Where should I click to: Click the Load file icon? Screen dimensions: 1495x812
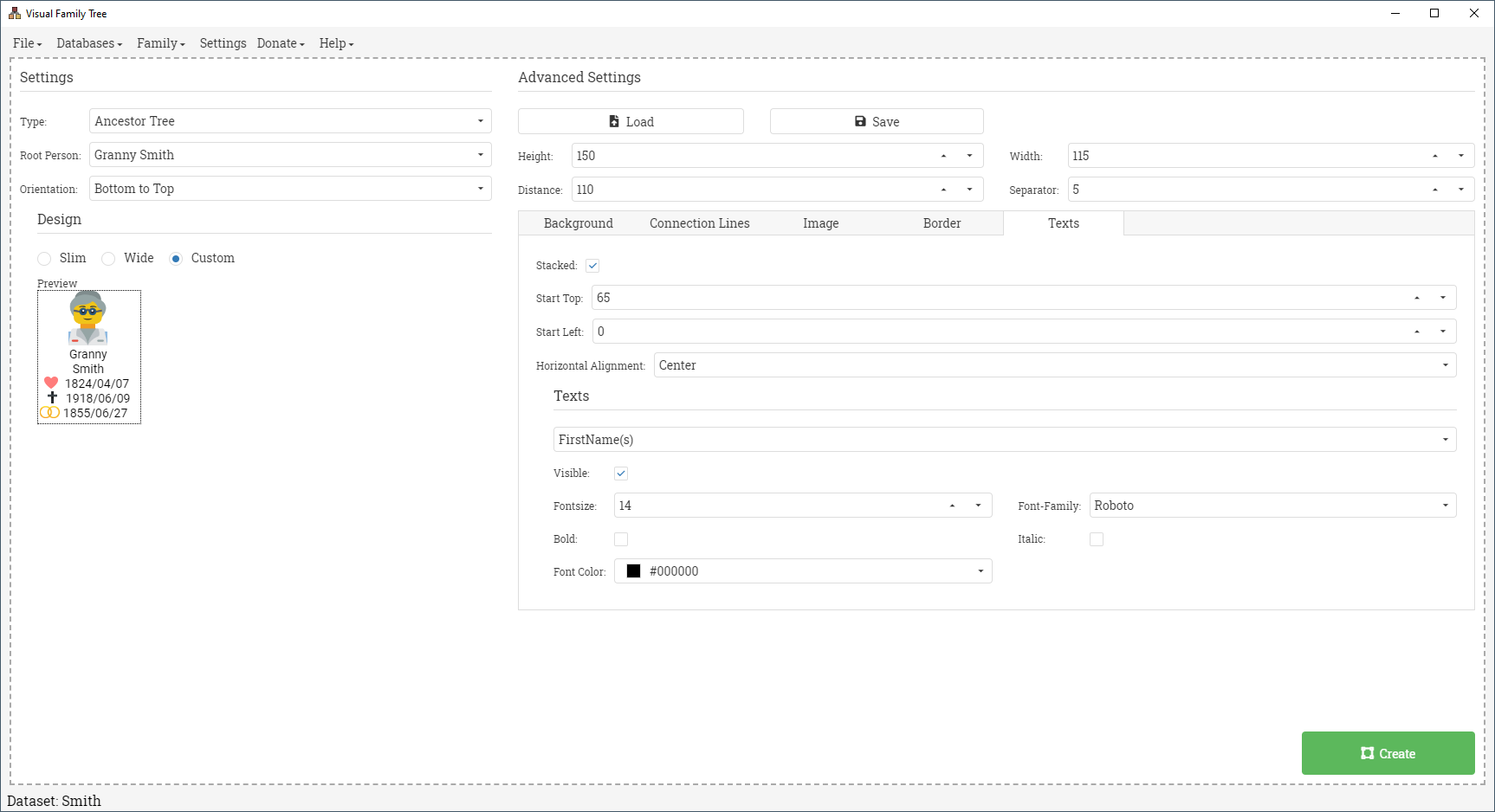pos(614,121)
